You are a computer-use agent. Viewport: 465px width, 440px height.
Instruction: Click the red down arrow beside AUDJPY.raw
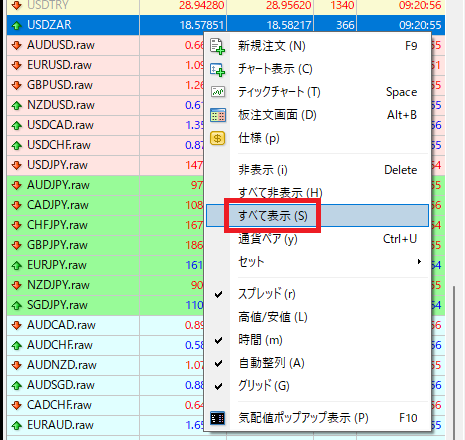point(17,185)
